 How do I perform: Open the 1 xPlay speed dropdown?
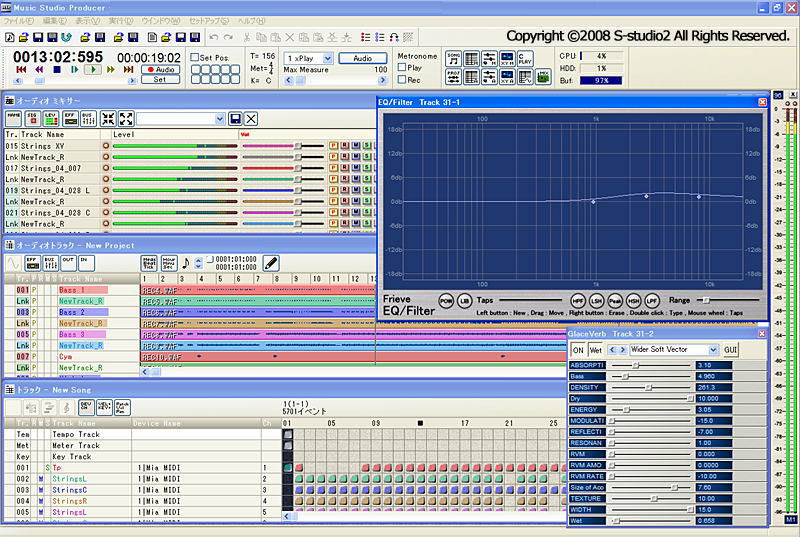326,58
